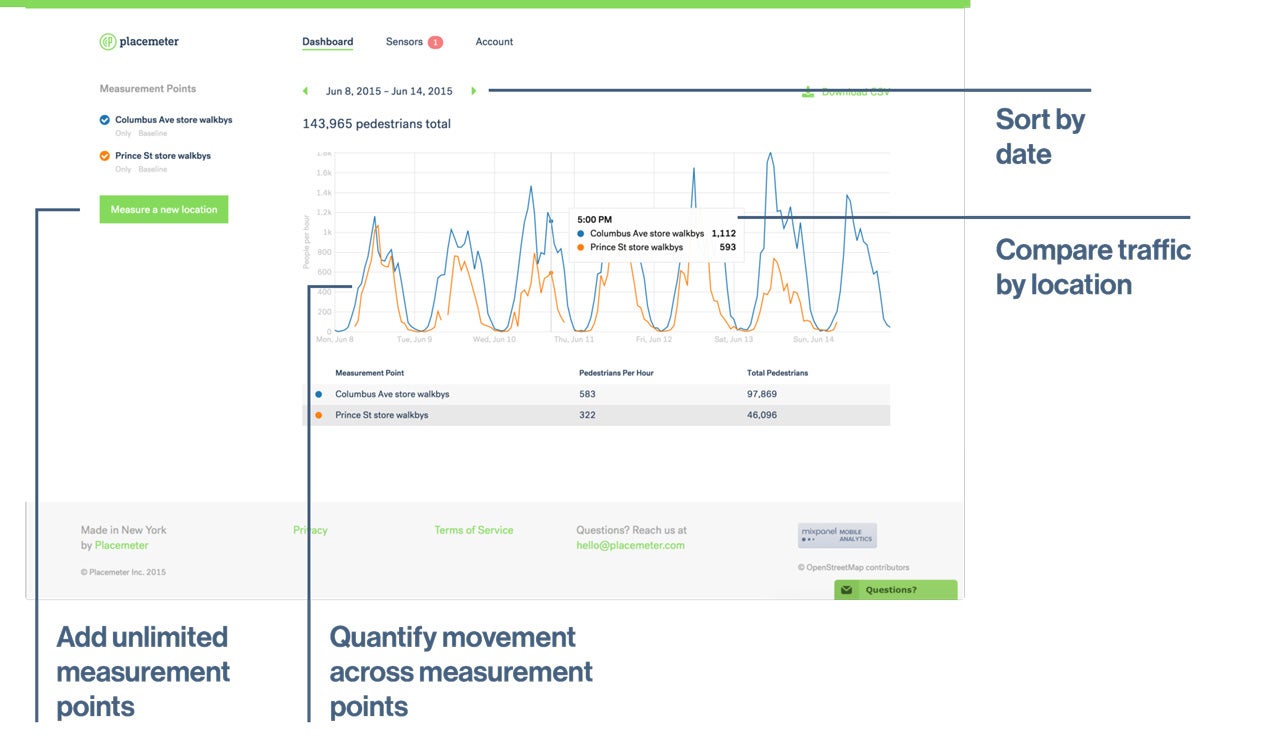Click Measure a new location button
Viewport: 1280px width, 743px height.
(x=164, y=210)
